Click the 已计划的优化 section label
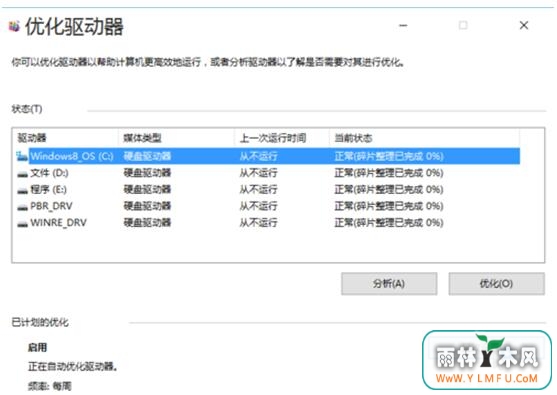Viewport: 557px width, 395px height. 40,322
